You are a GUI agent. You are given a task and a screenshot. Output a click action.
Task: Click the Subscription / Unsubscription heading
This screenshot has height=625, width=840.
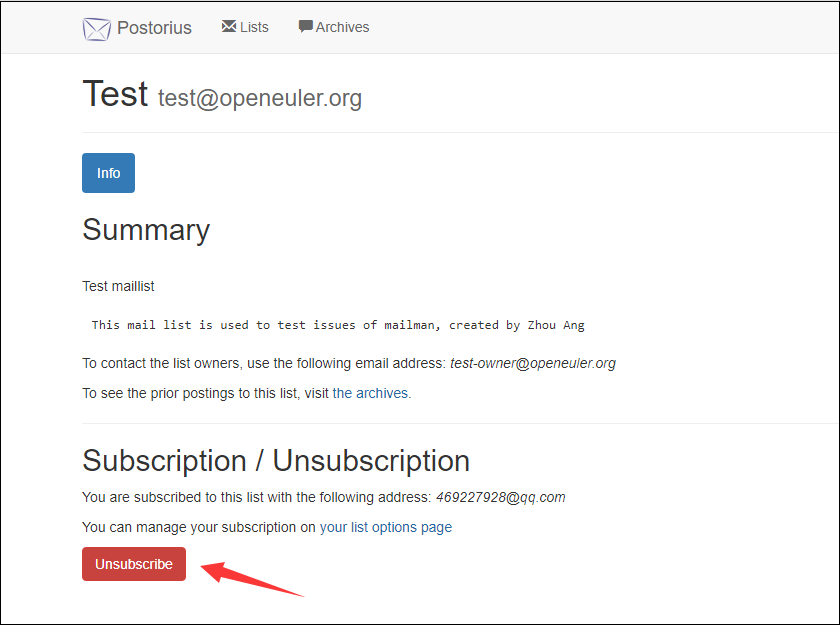(276, 460)
